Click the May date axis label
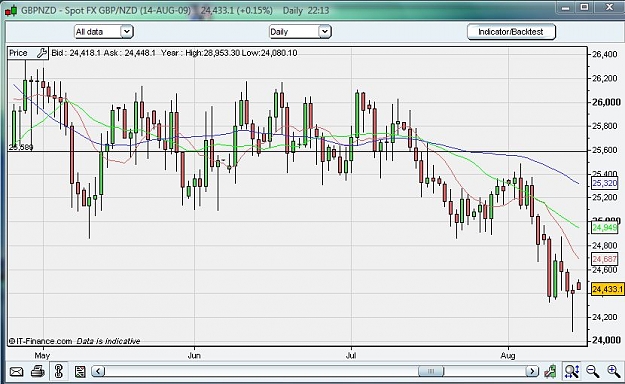The width and height of the screenshot is (625, 384). 42,355
